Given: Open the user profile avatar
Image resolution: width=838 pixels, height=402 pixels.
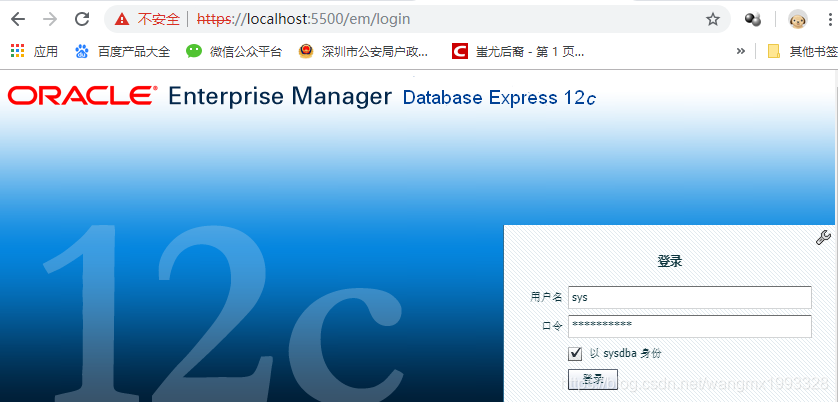Looking at the screenshot, I should pos(798,20).
